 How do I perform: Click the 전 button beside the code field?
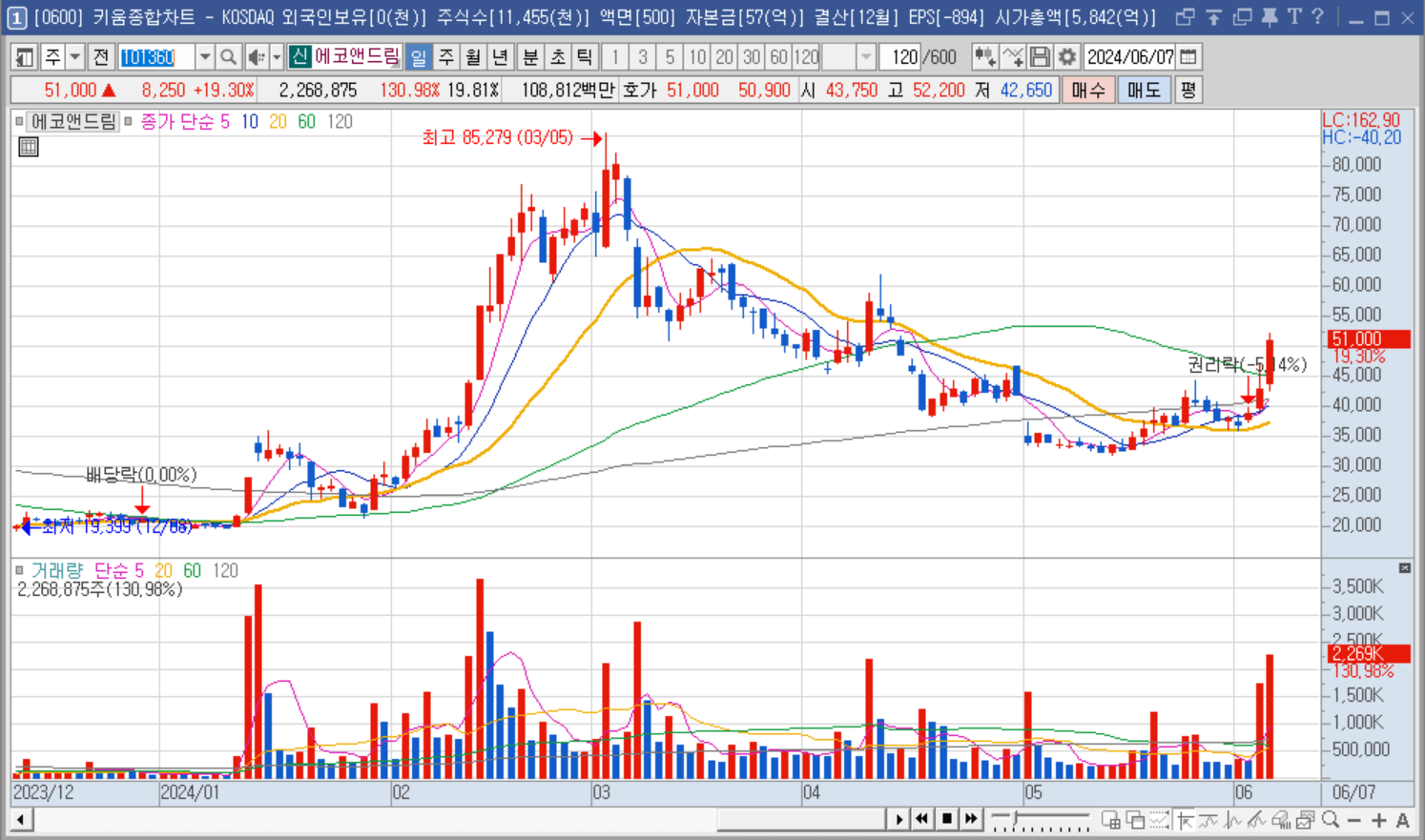pyautogui.click(x=100, y=57)
